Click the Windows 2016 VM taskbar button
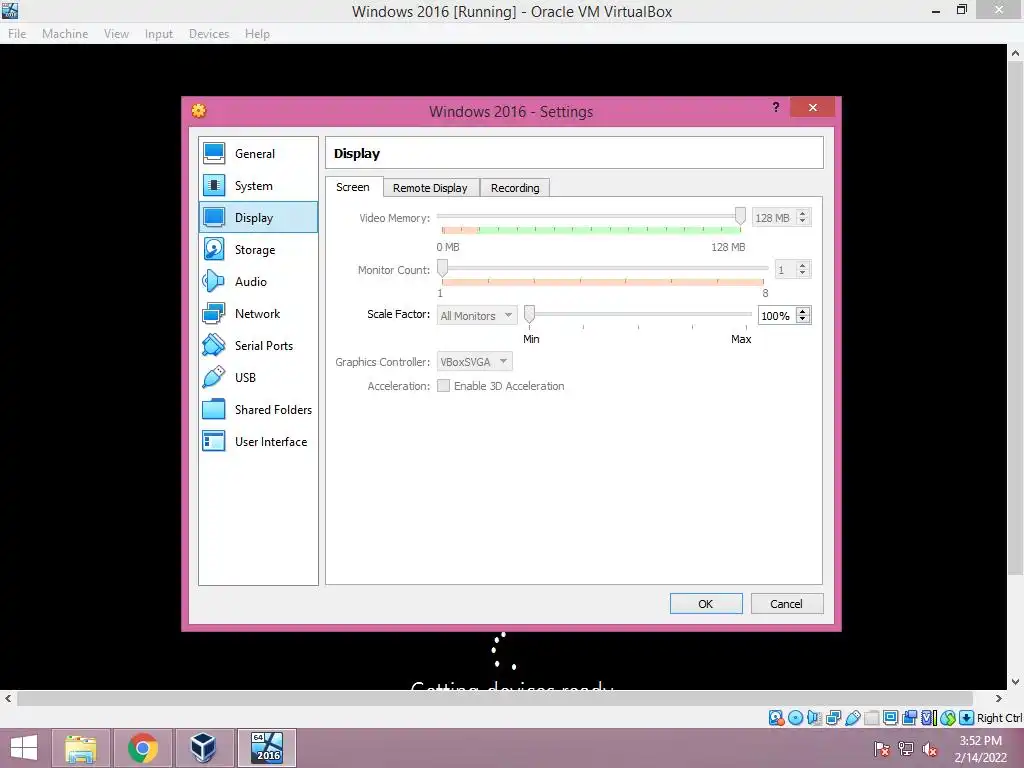Viewport: 1024px width, 768px height. pyautogui.click(x=266, y=748)
